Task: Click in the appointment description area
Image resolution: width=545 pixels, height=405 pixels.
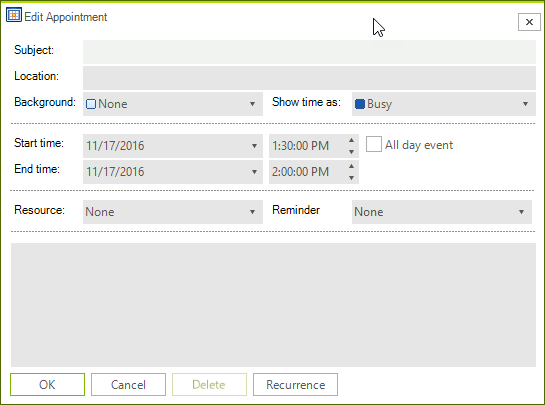Action: 273,305
